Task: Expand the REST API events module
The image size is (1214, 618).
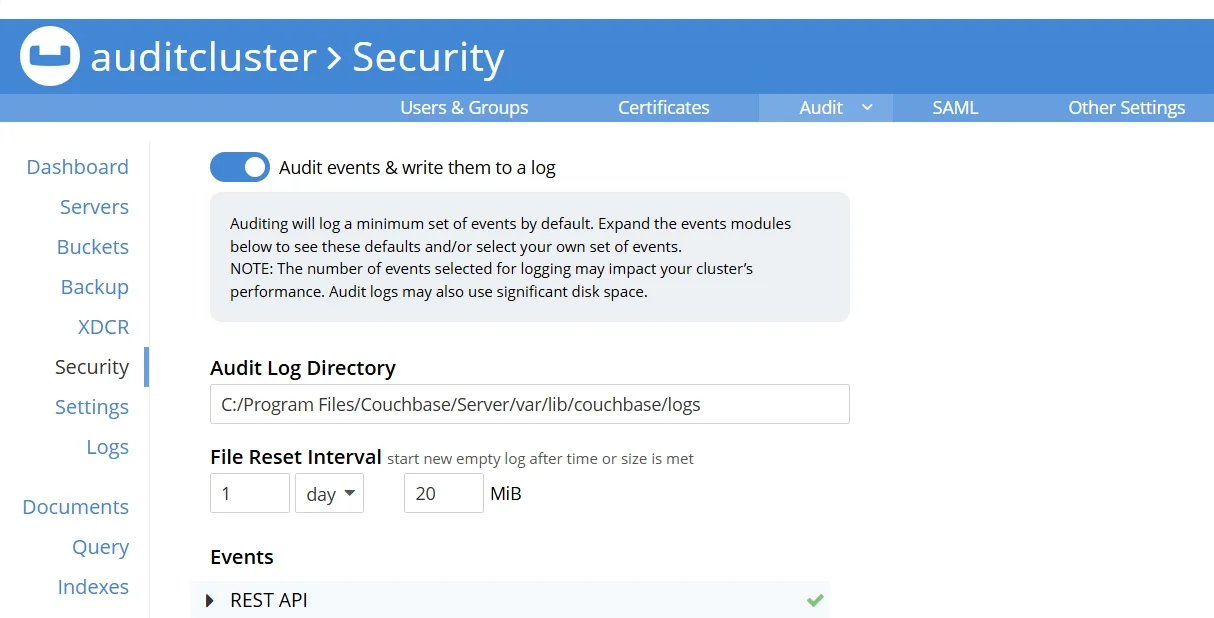Action: 210,600
